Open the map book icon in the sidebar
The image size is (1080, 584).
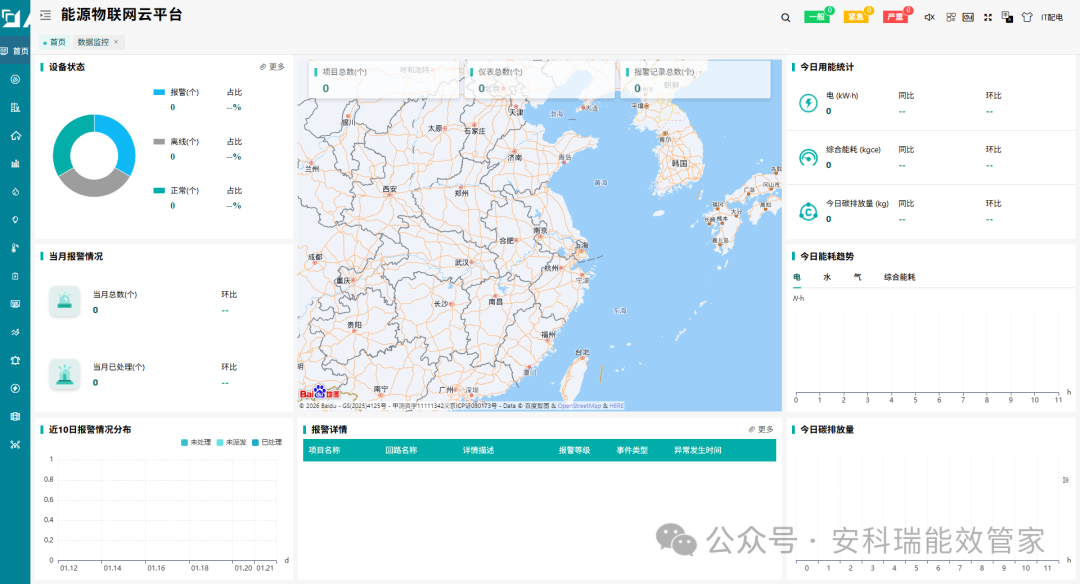pyautogui.click(x=15, y=417)
